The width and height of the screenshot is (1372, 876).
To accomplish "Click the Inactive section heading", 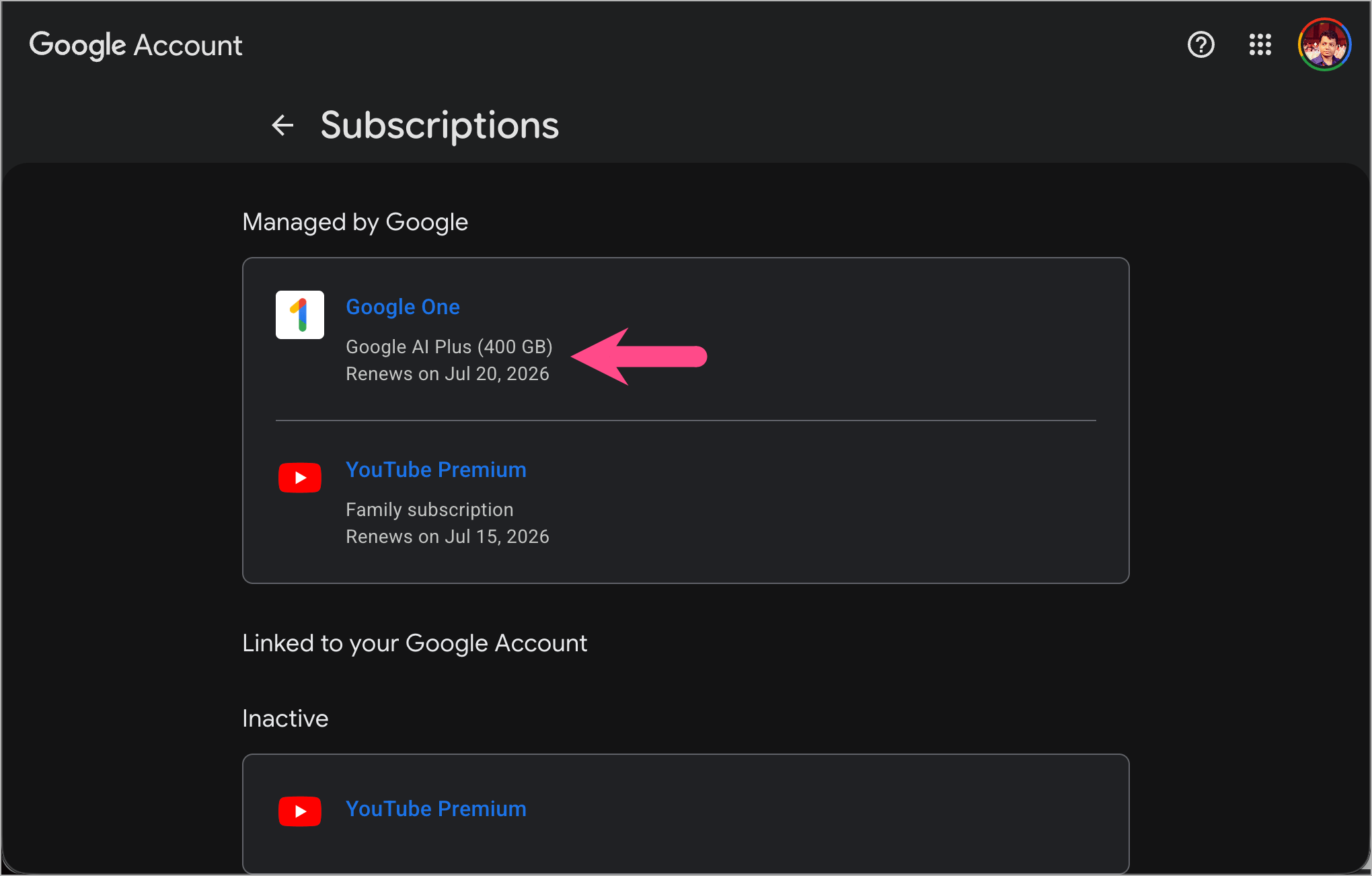I will pyautogui.click(x=285, y=719).
